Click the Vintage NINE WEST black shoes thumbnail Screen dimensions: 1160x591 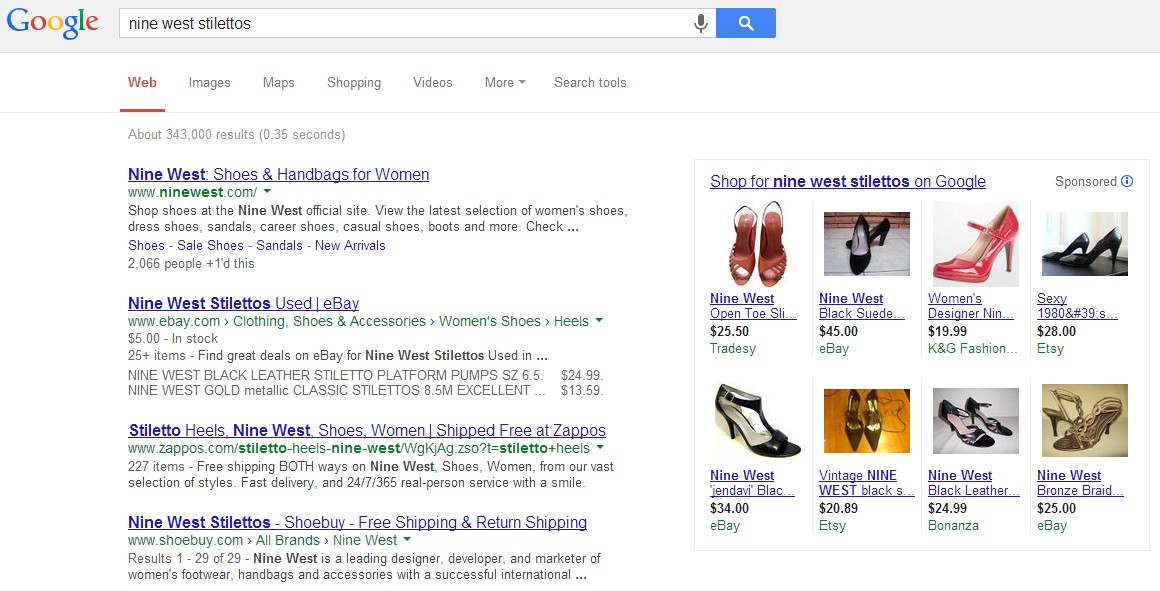(866, 421)
